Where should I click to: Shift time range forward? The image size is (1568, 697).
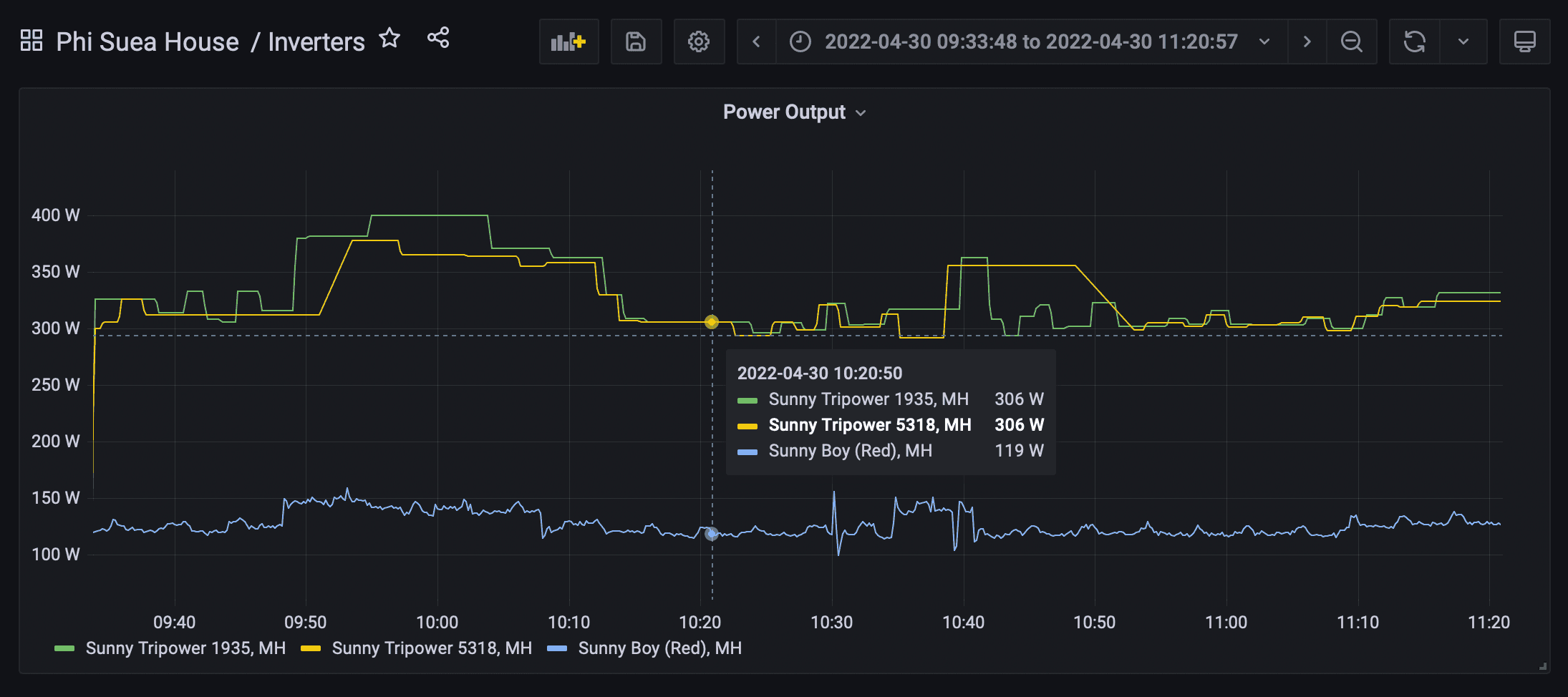pos(1307,42)
